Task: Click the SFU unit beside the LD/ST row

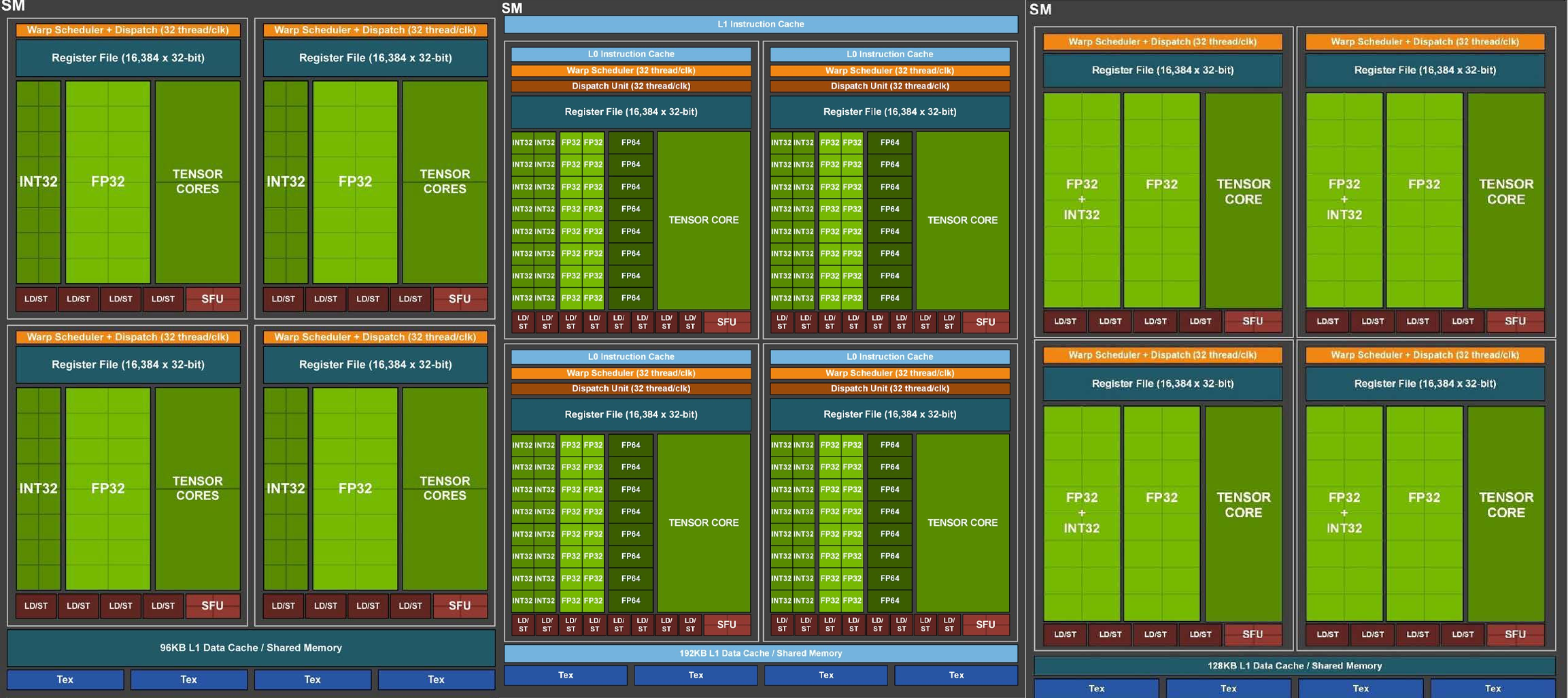Action: [213, 299]
